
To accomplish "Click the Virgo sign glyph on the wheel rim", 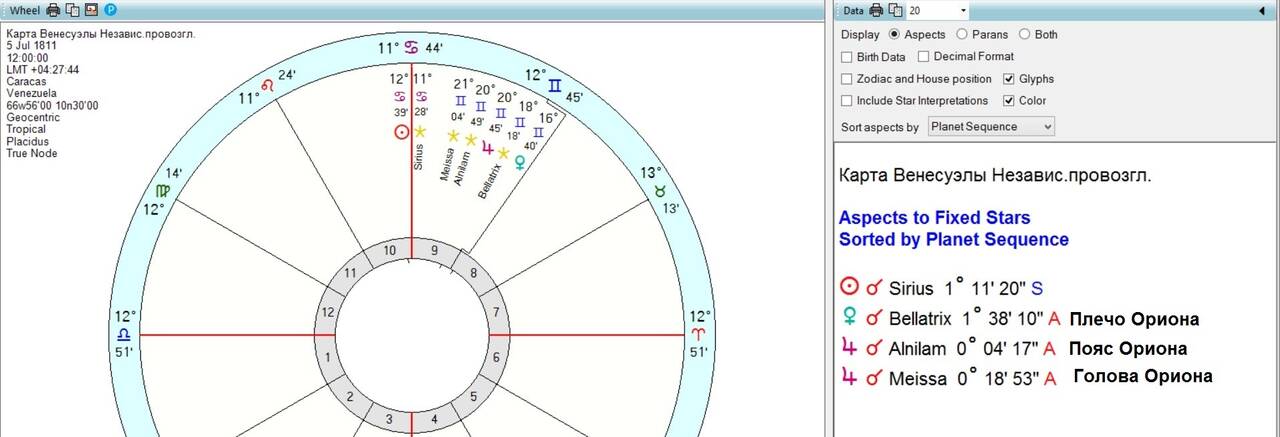I will tap(162, 191).
